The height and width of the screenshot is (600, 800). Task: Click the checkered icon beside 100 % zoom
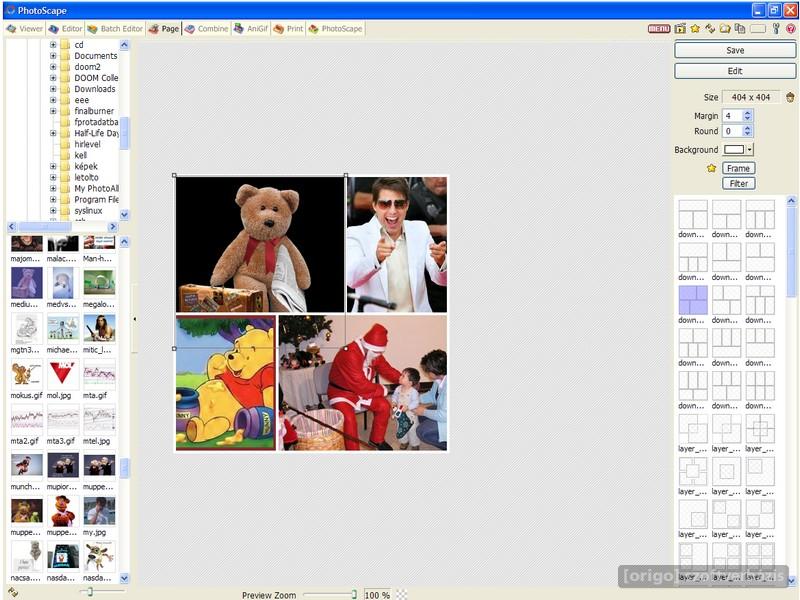402,594
